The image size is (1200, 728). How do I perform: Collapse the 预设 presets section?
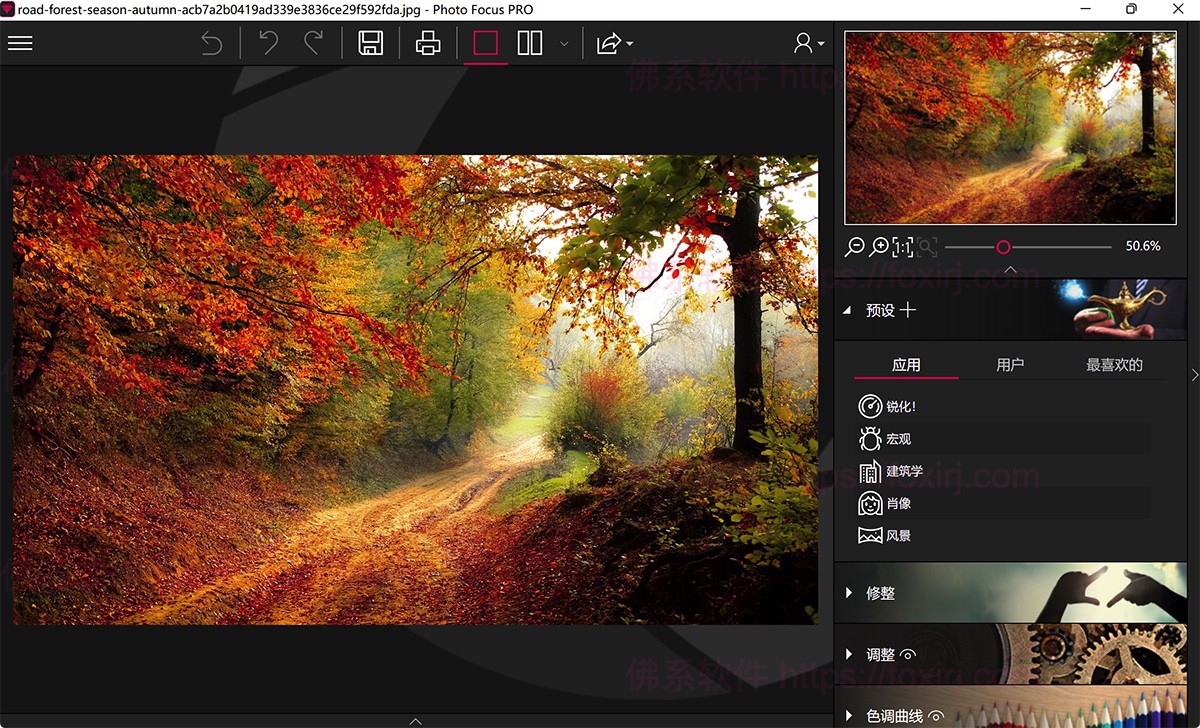(x=846, y=310)
